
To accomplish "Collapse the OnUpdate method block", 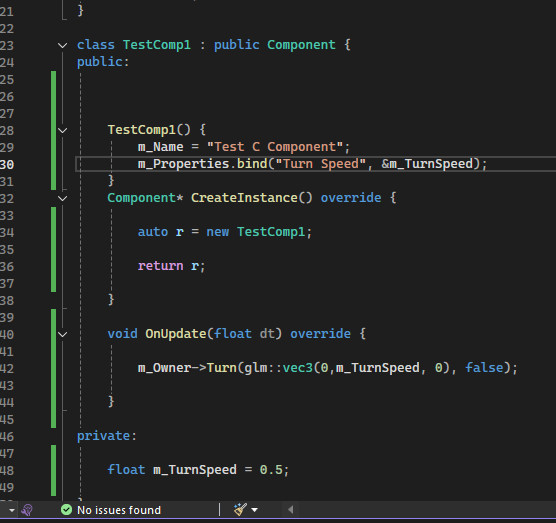I will 62,334.
